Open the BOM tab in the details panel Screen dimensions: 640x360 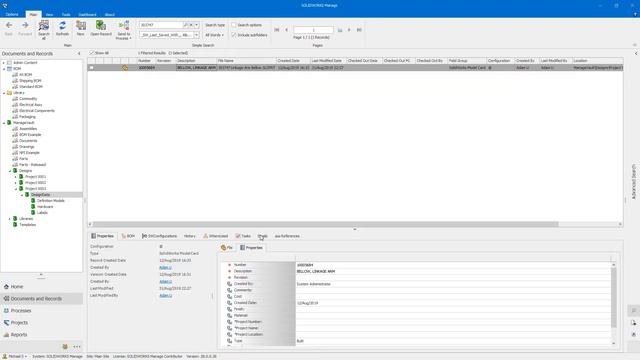(128, 236)
